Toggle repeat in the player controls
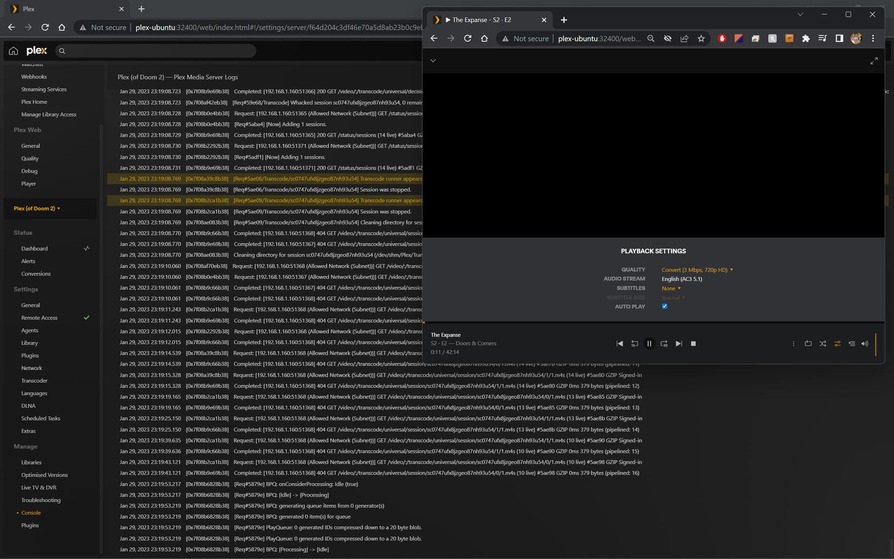Screen dimensions: 894x559 (x=808, y=344)
